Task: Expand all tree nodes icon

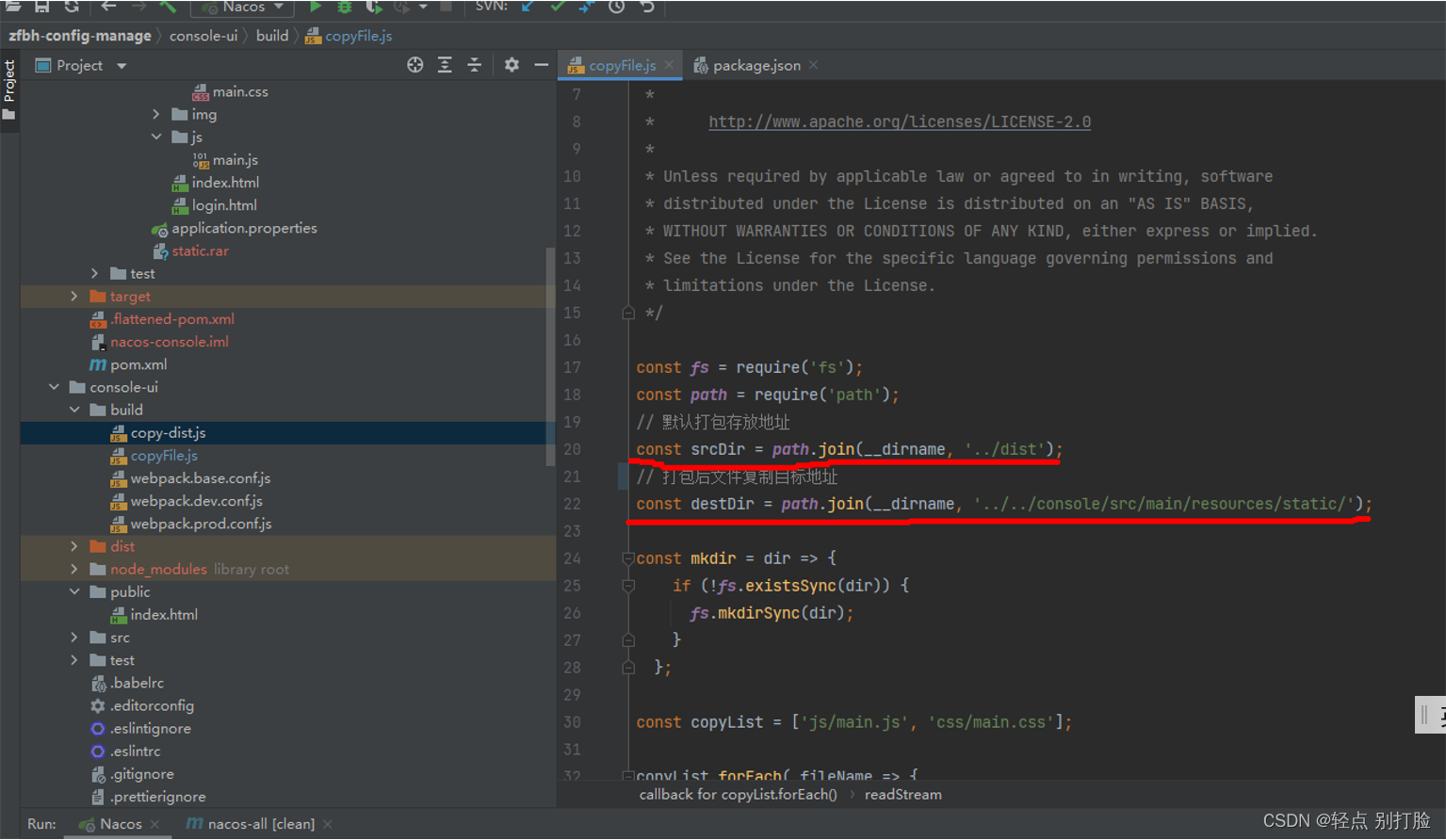Action: pyautogui.click(x=445, y=65)
